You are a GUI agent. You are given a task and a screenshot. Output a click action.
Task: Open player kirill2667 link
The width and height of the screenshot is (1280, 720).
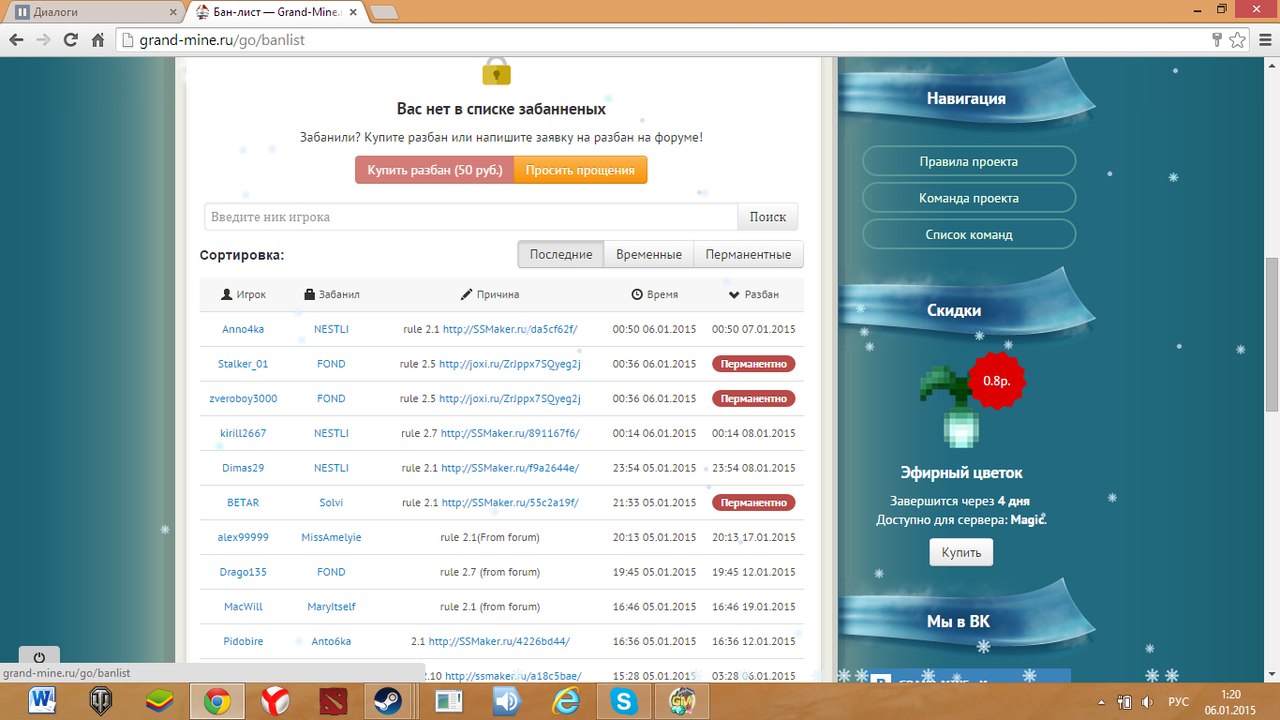pyautogui.click(x=243, y=433)
